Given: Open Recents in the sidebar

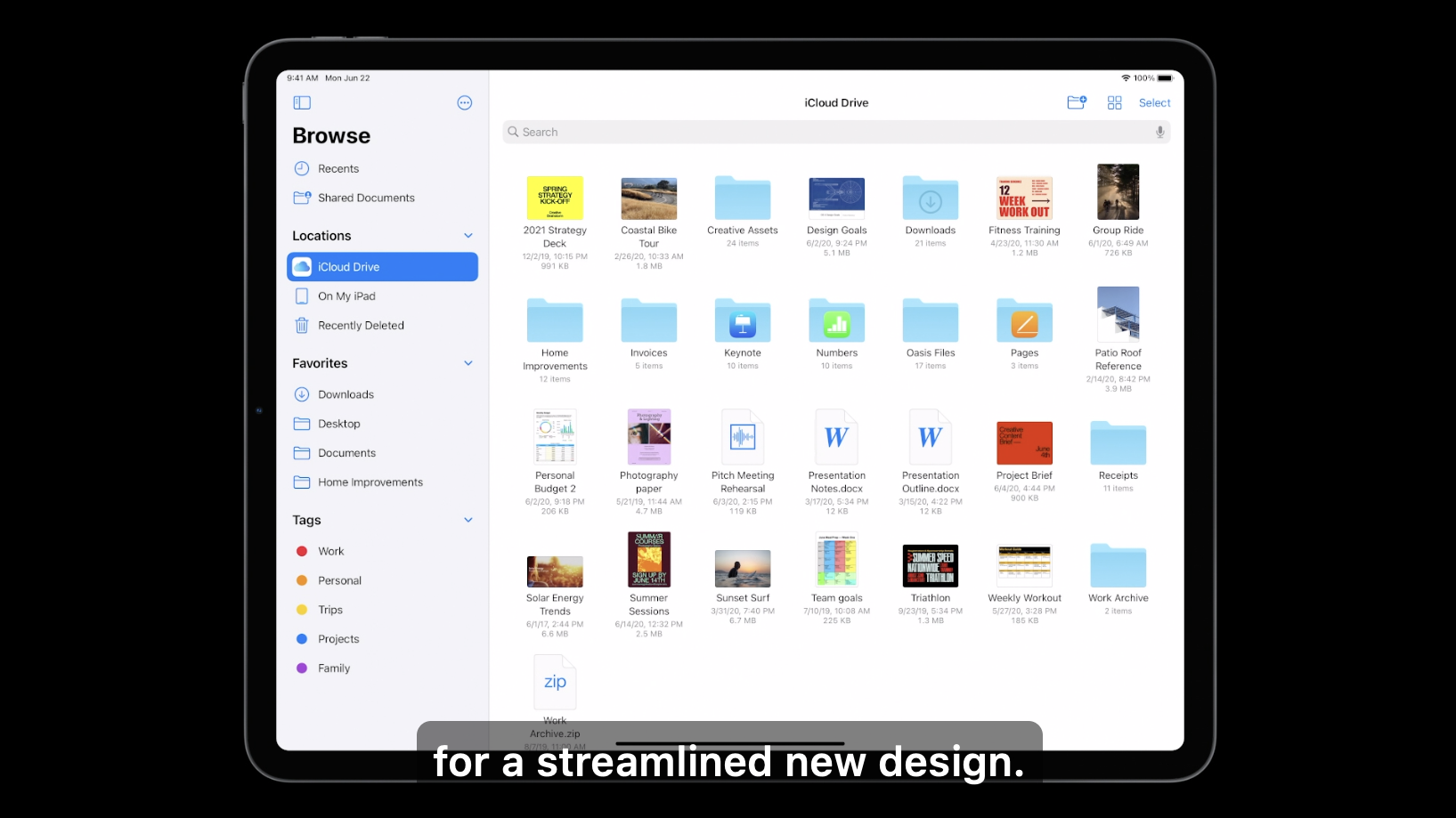Looking at the screenshot, I should (338, 169).
